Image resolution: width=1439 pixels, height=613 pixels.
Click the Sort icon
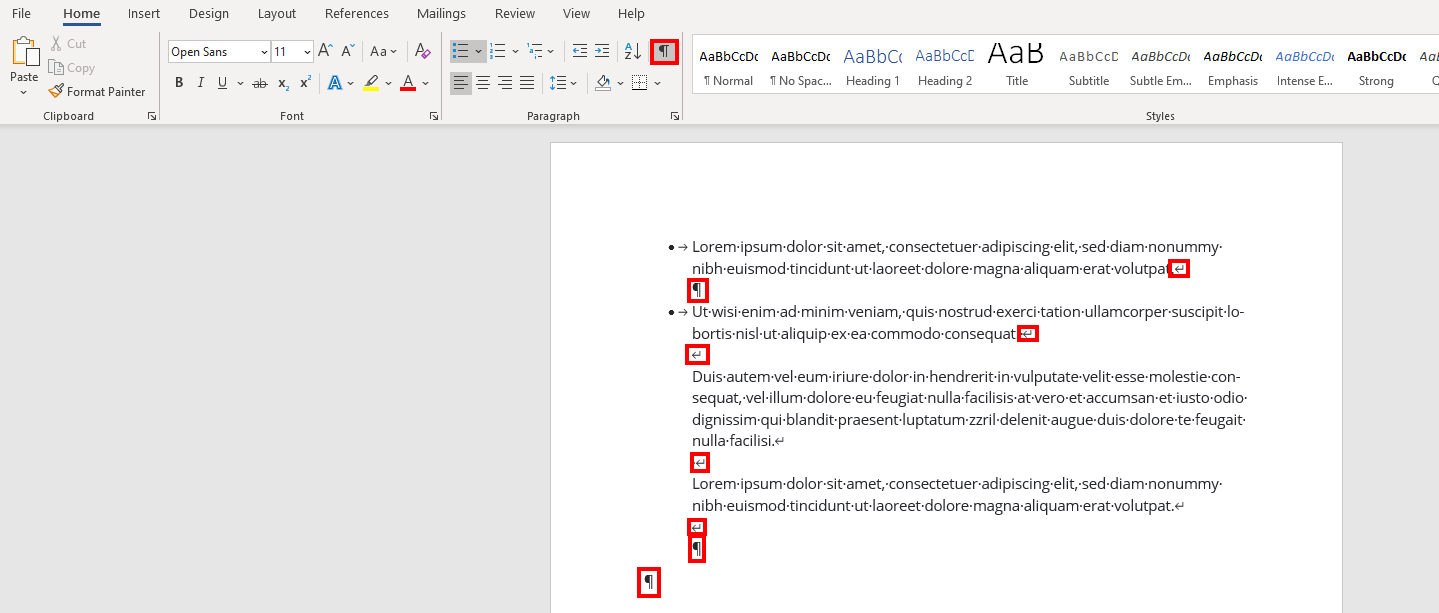[632, 52]
